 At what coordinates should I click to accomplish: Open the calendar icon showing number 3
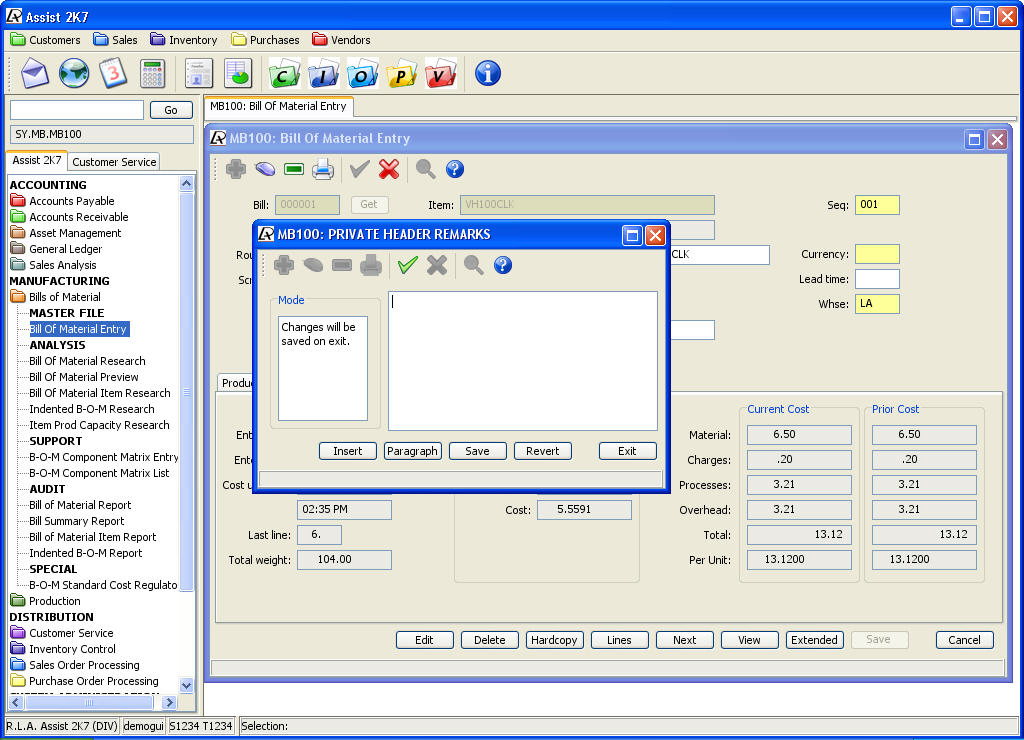tap(113, 73)
